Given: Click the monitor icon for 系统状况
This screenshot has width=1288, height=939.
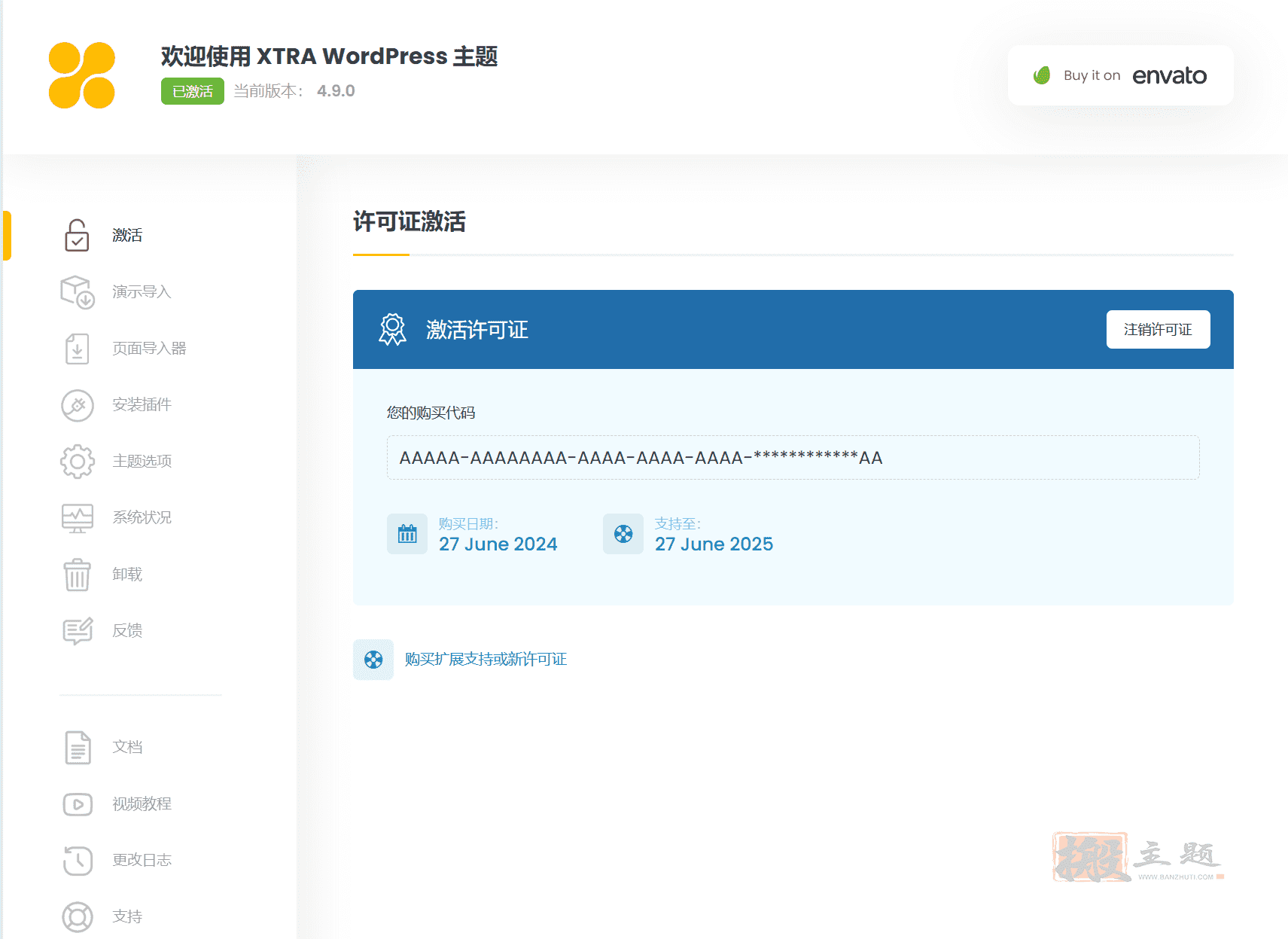Looking at the screenshot, I should pos(77,518).
